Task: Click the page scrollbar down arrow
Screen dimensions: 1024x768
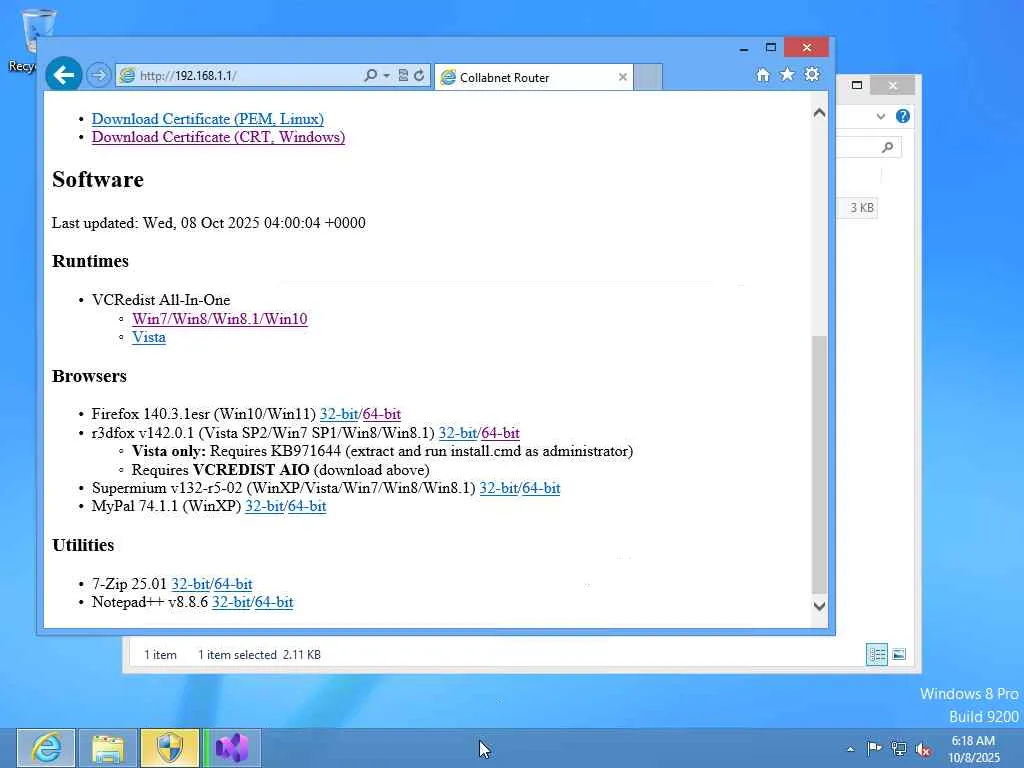Action: [819, 606]
